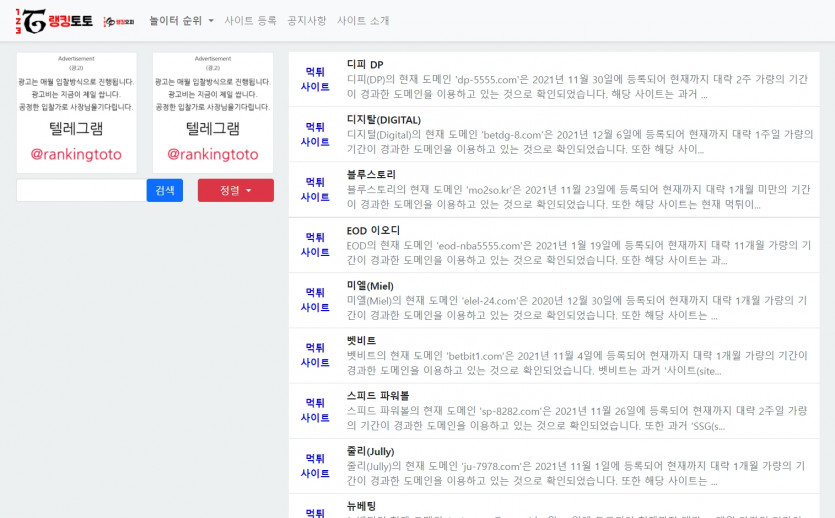This screenshot has height=518, width=835.
Task: Click the search text input field
Action: pyautogui.click(x=81, y=190)
